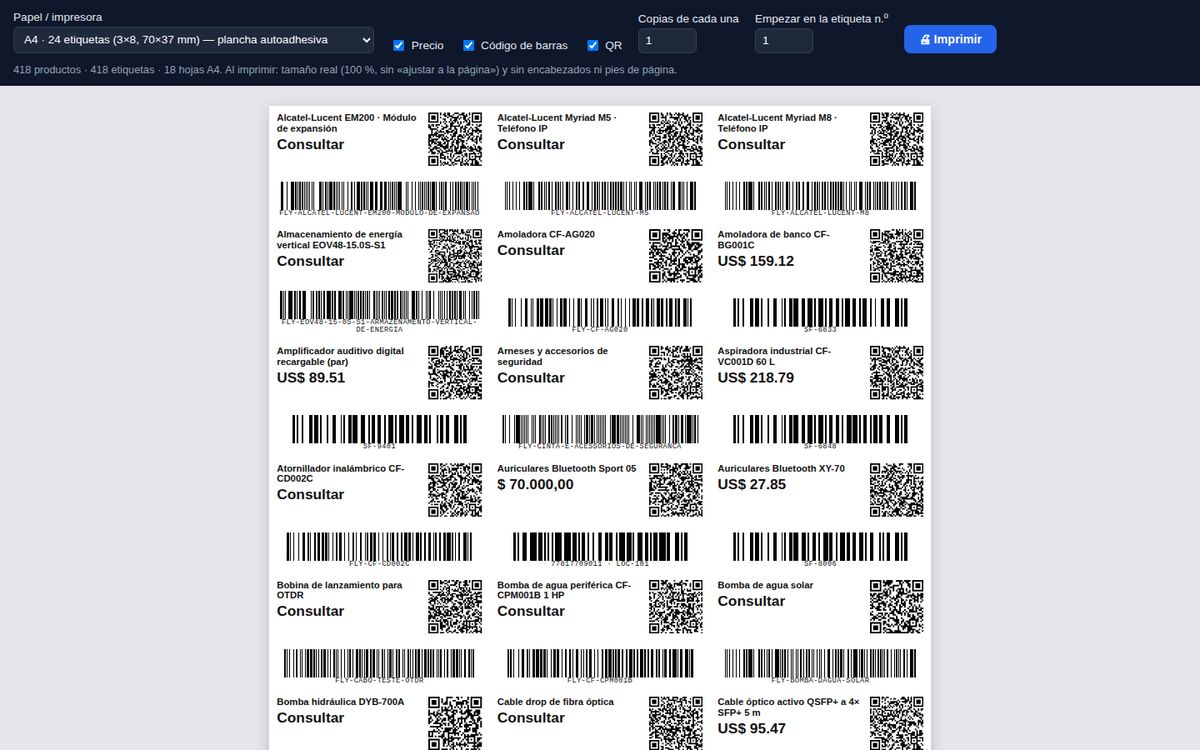Click the price US$ 95.47
Image resolution: width=1200 pixels, height=750 pixels.
pyautogui.click(x=752, y=728)
